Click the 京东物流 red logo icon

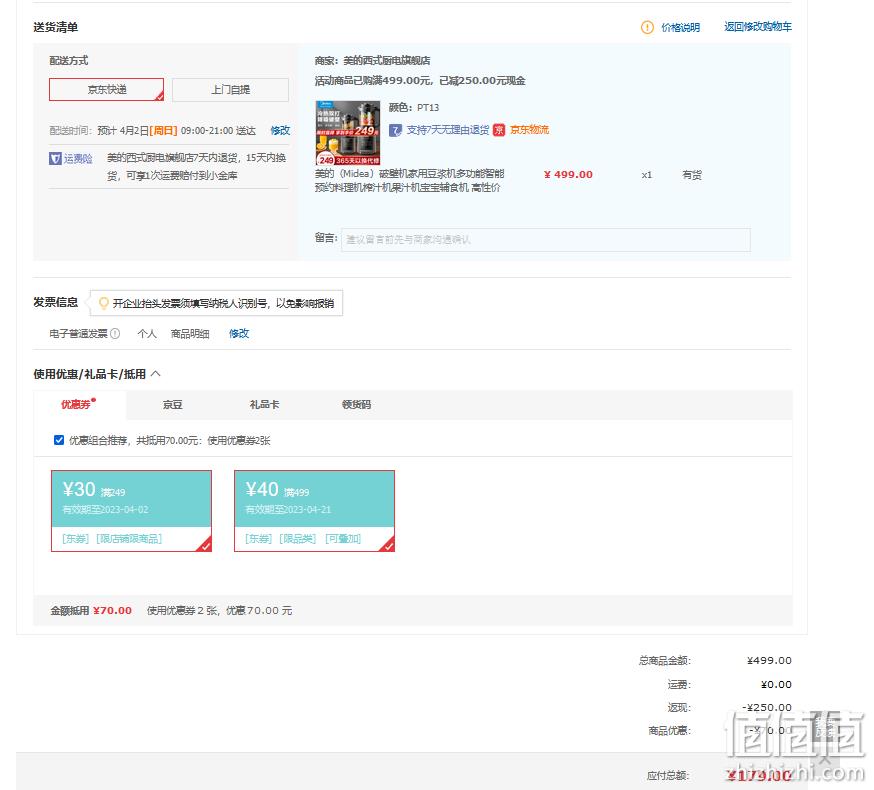(x=499, y=130)
